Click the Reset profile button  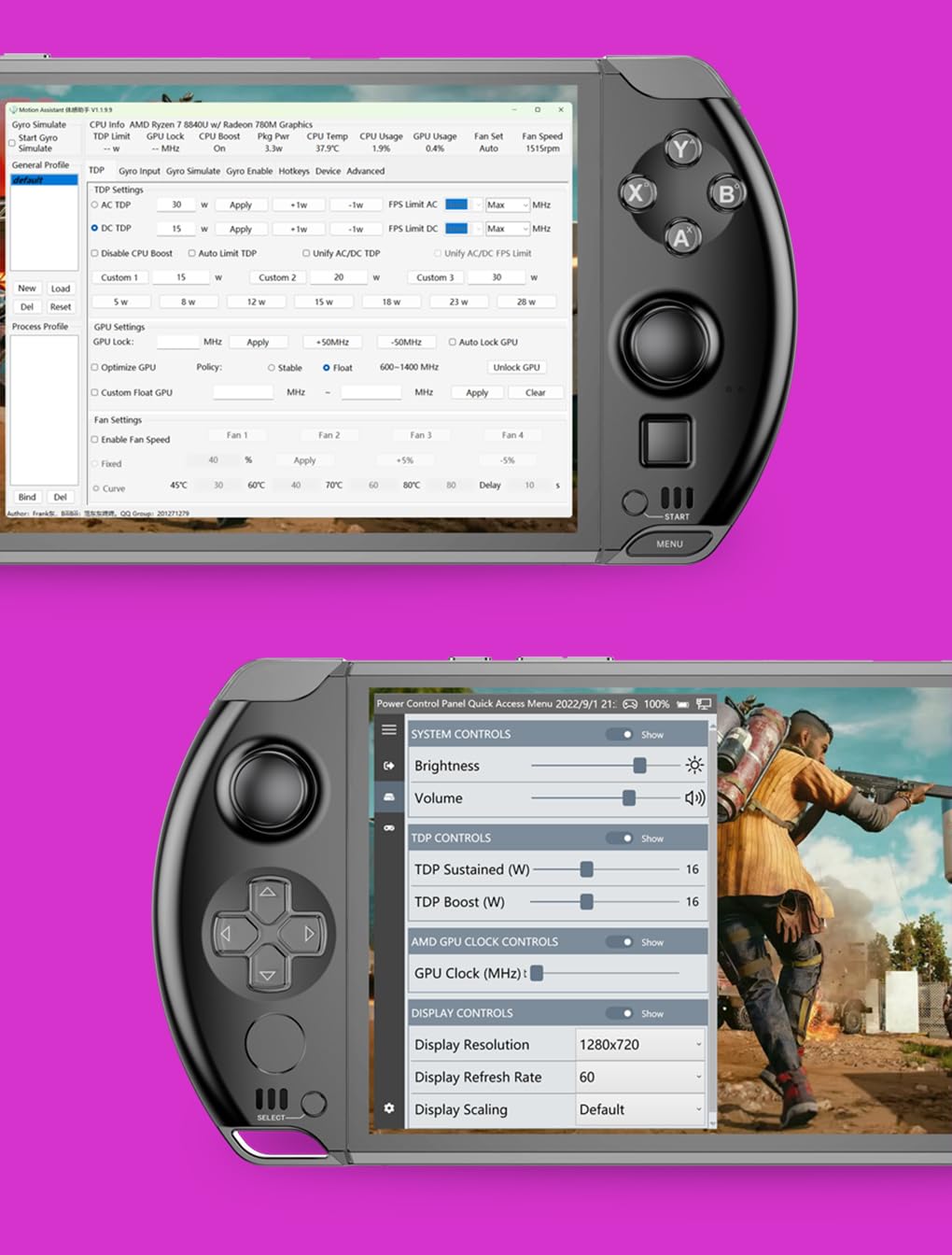click(61, 306)
